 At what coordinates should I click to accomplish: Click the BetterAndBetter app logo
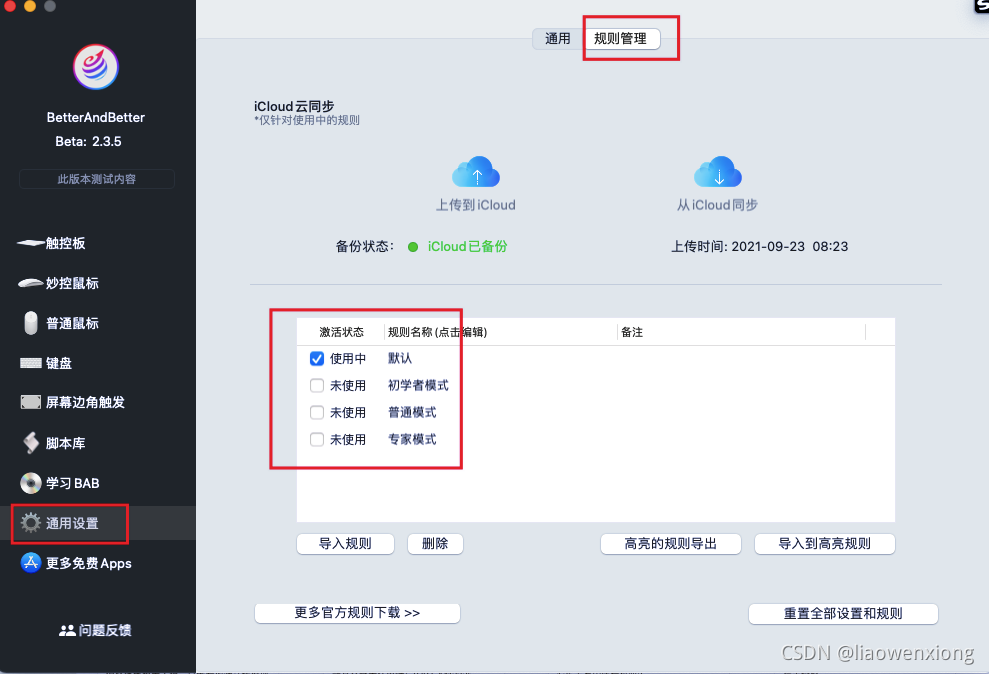(95, 66)
